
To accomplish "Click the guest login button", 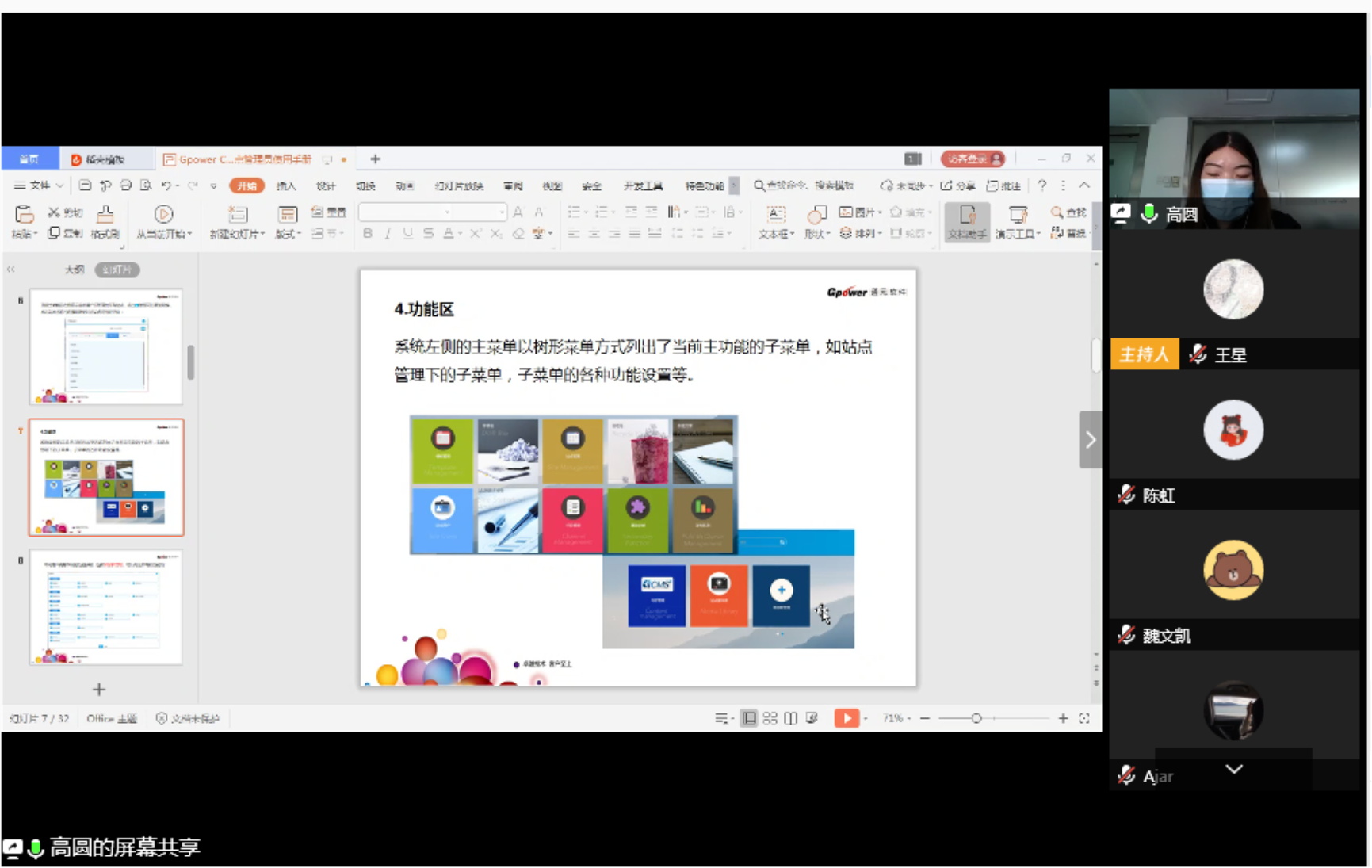I will (973, 159).
